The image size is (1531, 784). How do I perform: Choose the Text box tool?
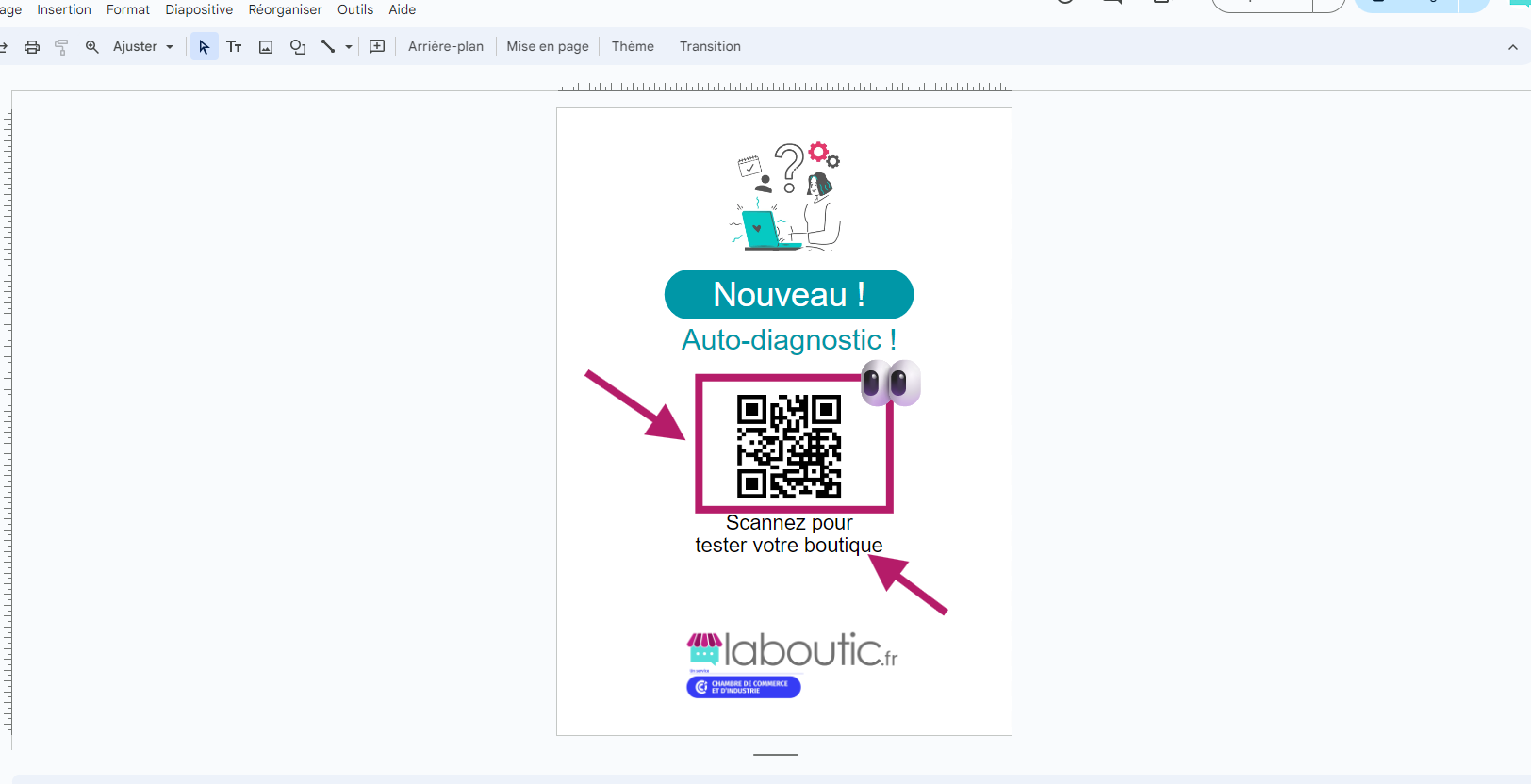coord(234,47)
